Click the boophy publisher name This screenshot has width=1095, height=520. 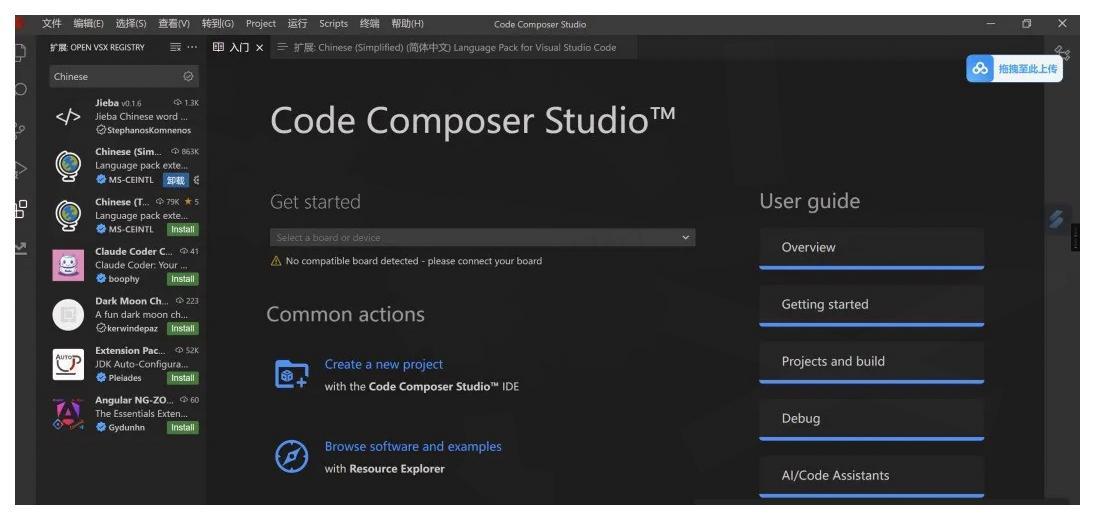point(124,279)
